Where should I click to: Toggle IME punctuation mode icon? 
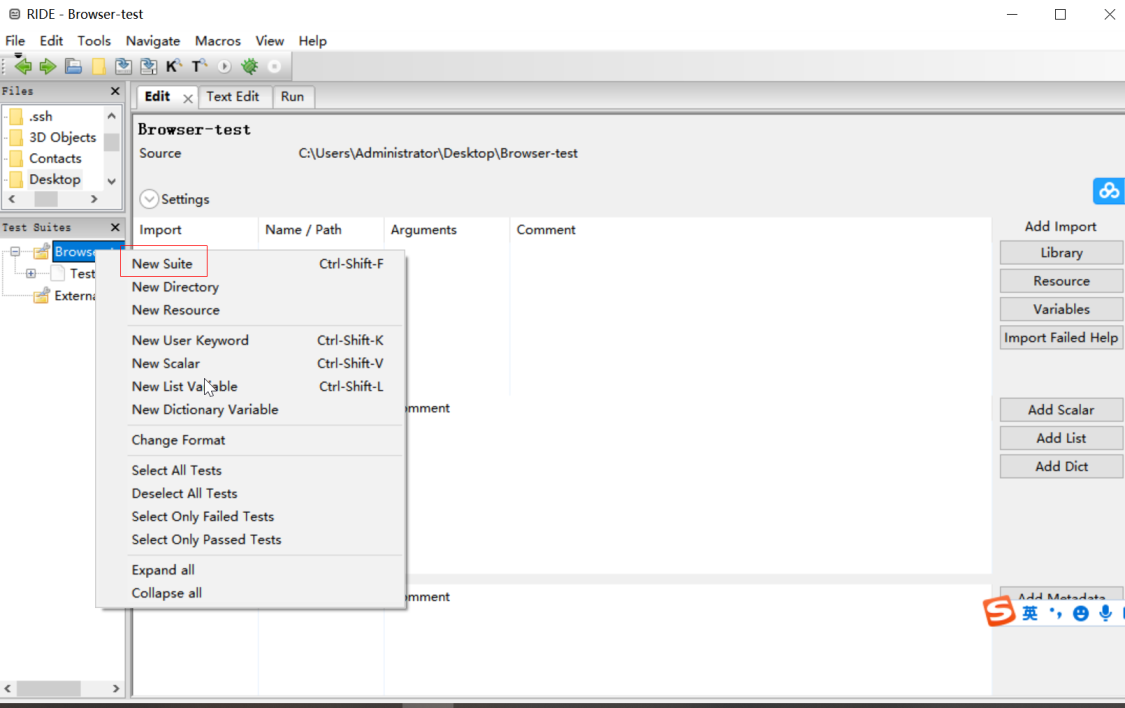click(x=1055, y=613)
